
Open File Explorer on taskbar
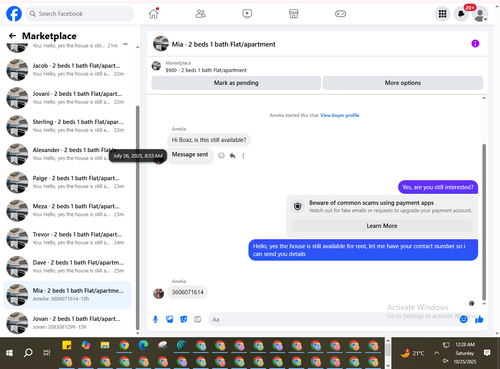105,346
